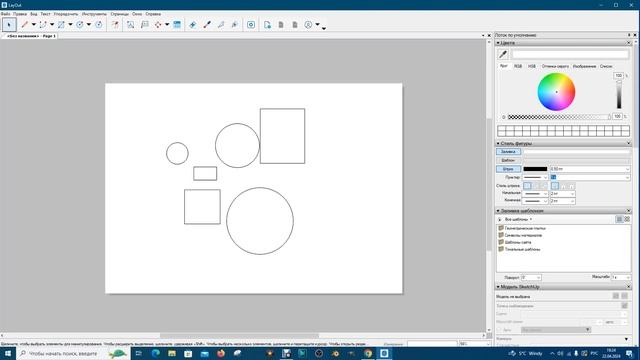This screenshot has height=360, width=640.
Task: Select the Line drawing tool
Action: (25, 24)
